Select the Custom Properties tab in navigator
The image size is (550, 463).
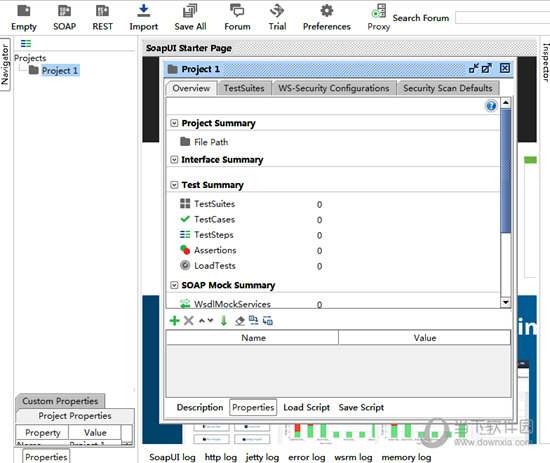click(60, 401)
